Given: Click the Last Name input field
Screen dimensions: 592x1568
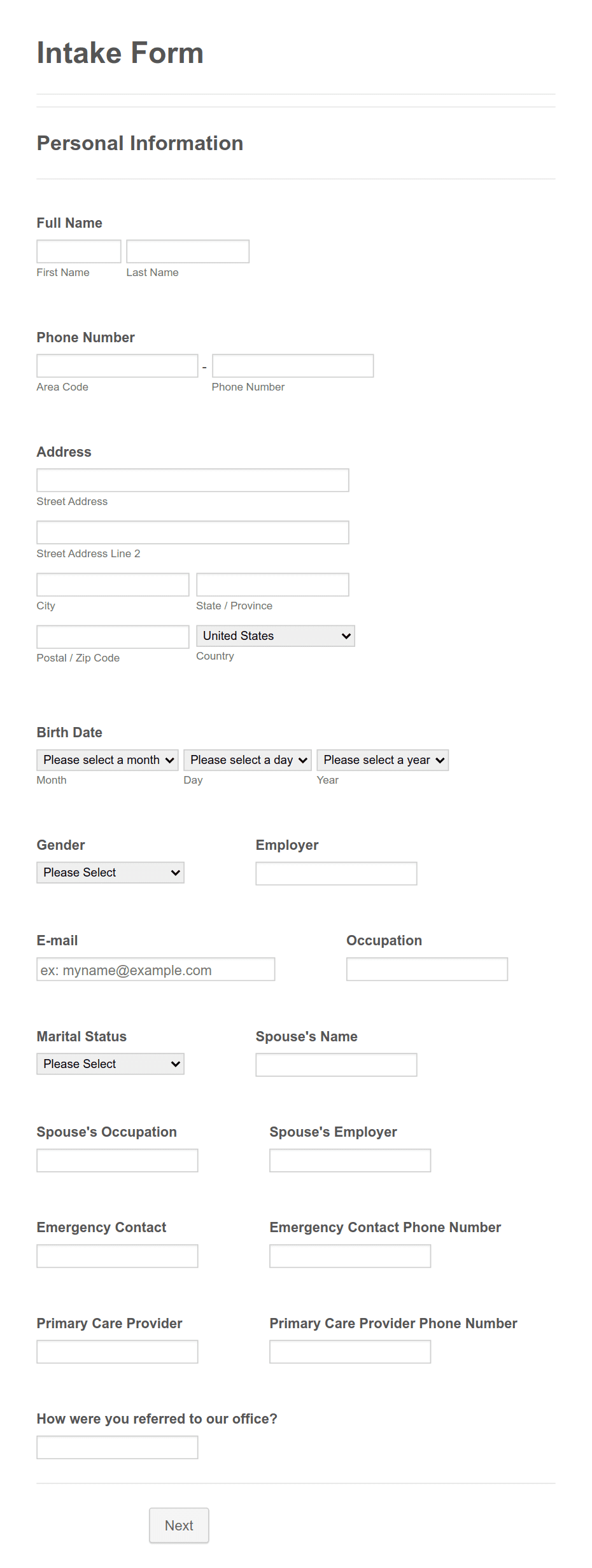Looking at the screenshot, I should (x=187, y=251).
